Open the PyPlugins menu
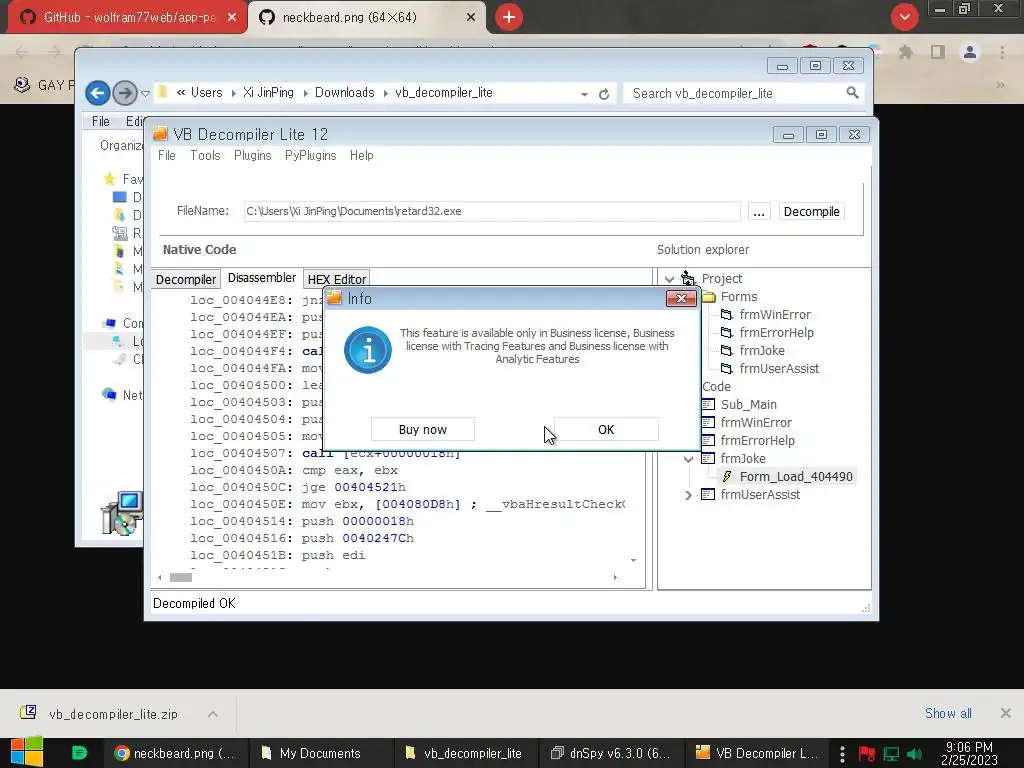The height and width of the screenshot is (768, 1024). click(310, 155)
